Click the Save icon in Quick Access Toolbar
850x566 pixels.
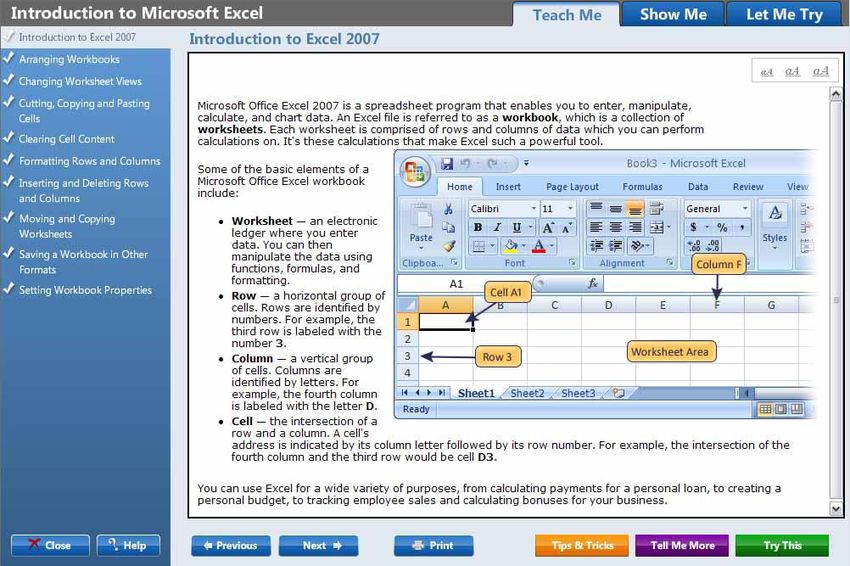447,163
